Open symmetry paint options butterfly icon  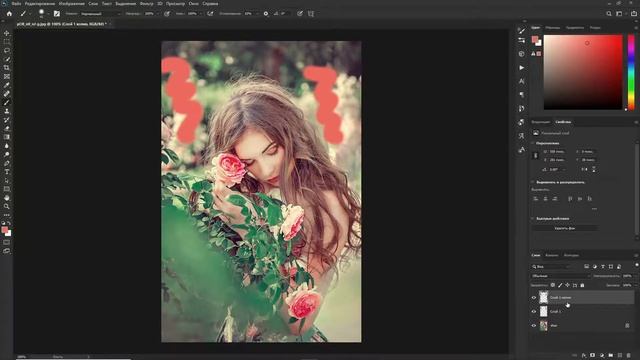311,13
